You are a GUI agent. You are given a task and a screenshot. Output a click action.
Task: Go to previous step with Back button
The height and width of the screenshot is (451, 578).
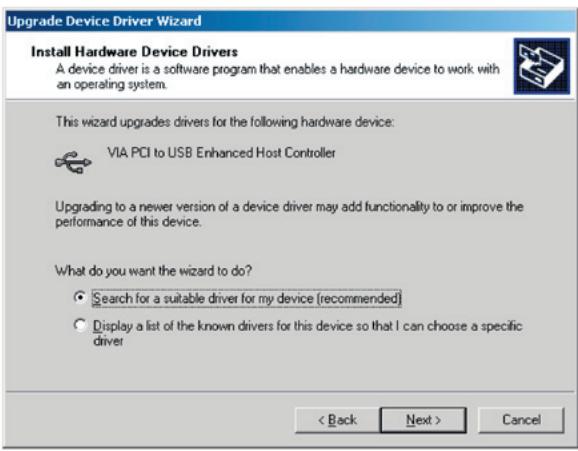(337, 420)
